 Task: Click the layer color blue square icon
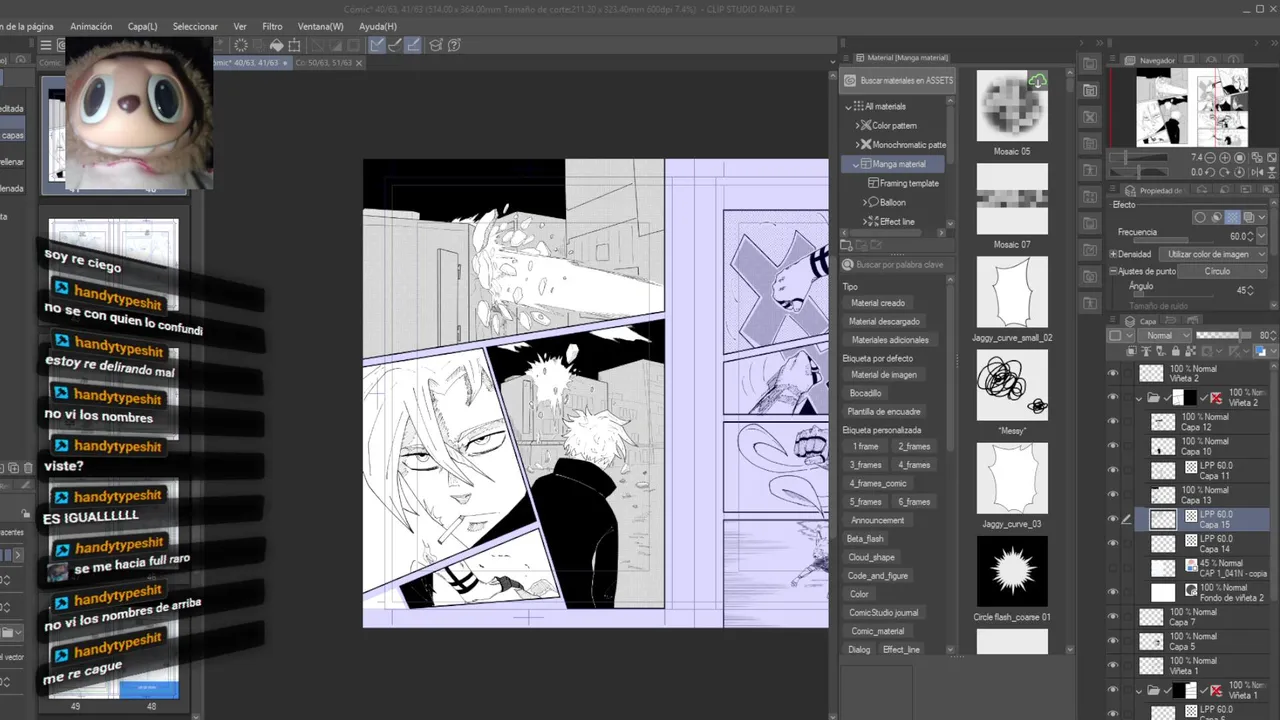point(1260,352)
